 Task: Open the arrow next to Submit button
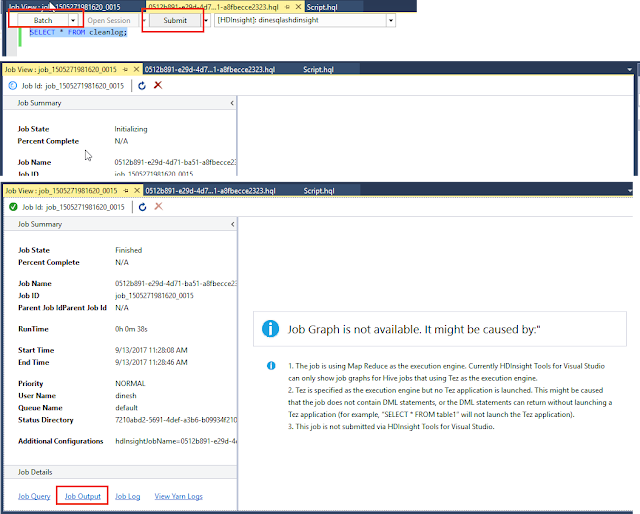point(206,20)
